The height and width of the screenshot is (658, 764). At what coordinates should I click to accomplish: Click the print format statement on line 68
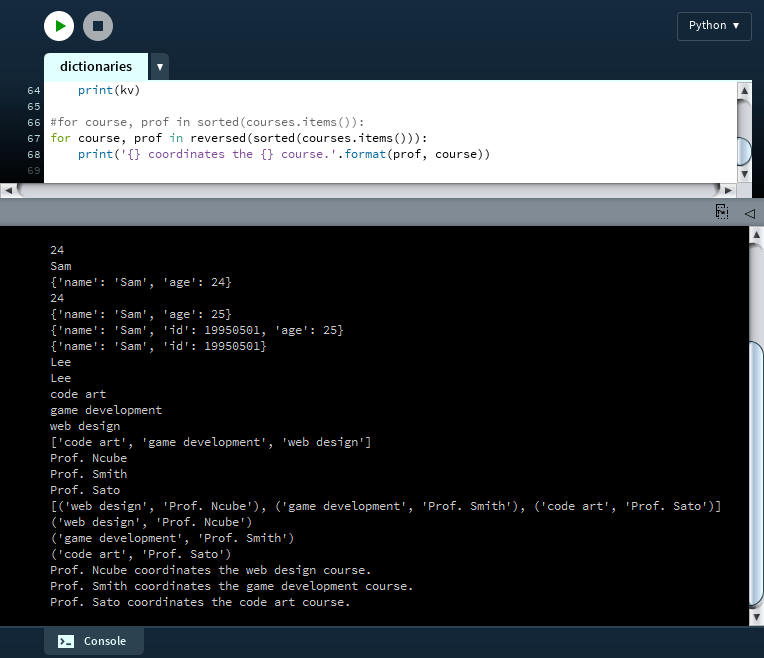[284, 154]
